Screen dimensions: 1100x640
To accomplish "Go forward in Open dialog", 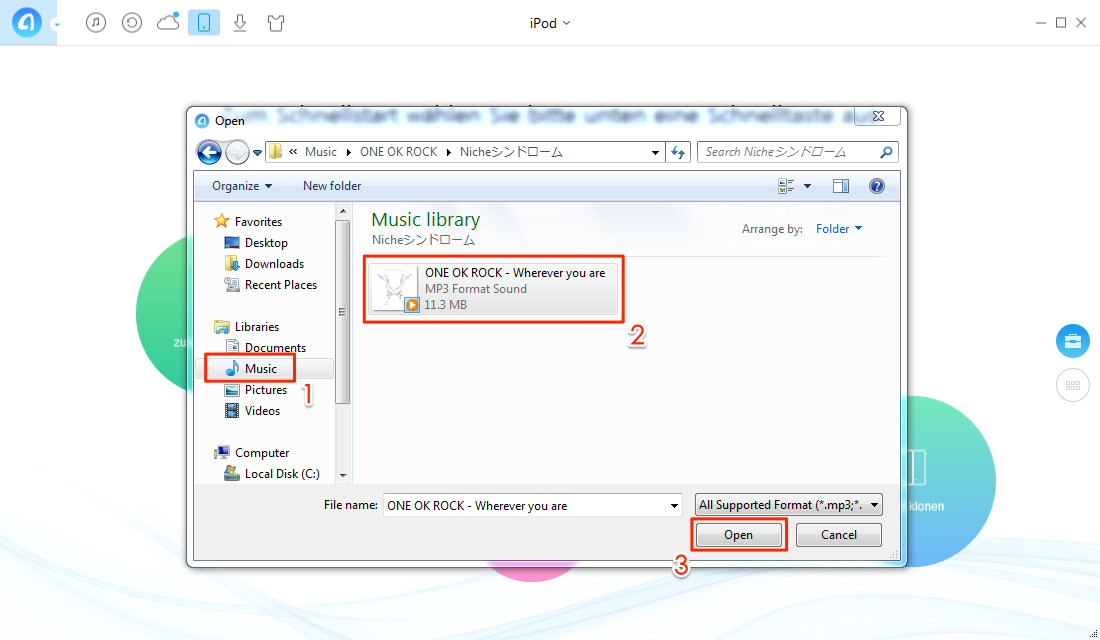I will (237, 152).
